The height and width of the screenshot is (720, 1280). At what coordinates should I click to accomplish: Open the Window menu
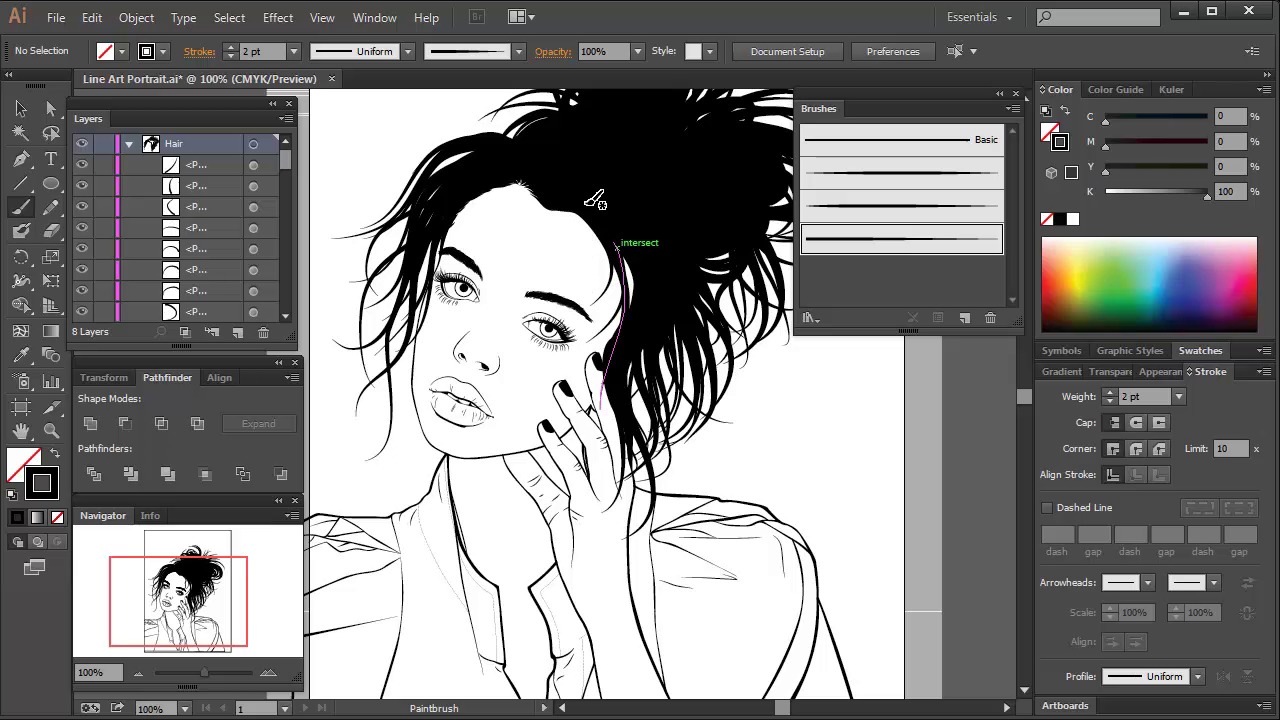click(374, 18)
